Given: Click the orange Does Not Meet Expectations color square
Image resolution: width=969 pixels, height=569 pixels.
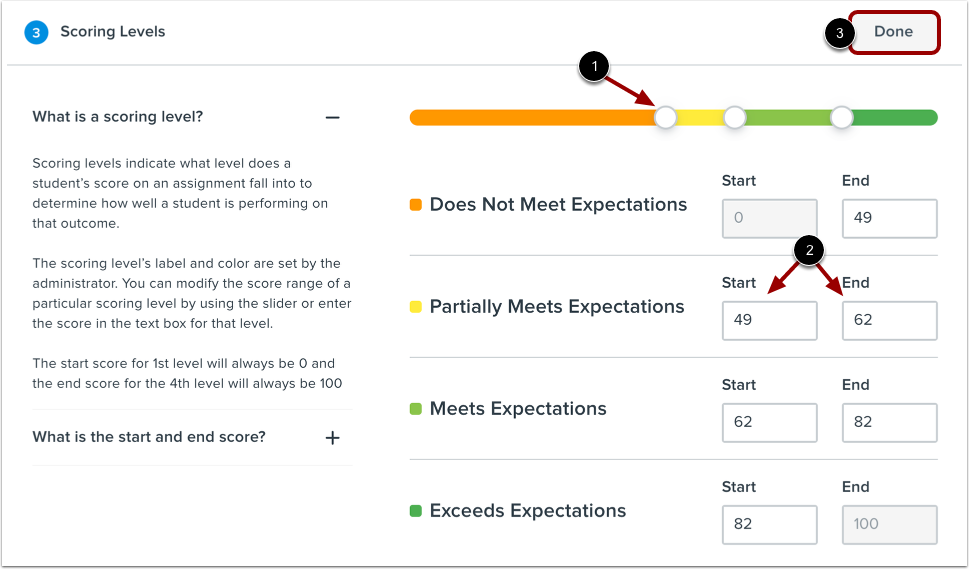Looking at the screenshot, I should 416,205.
